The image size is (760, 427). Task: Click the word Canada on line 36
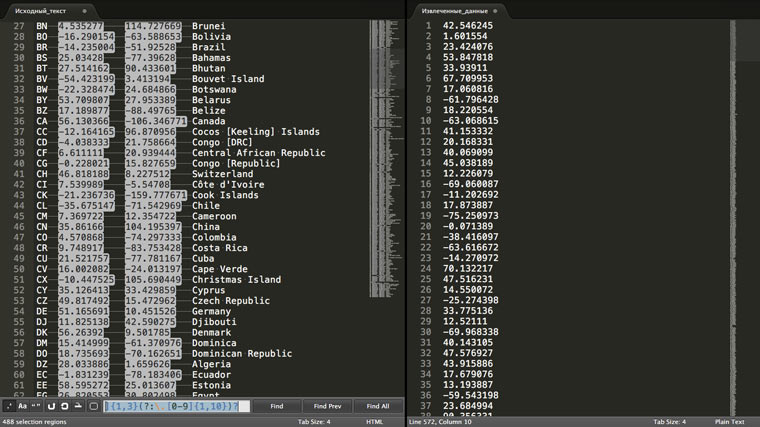coord(208,121)
